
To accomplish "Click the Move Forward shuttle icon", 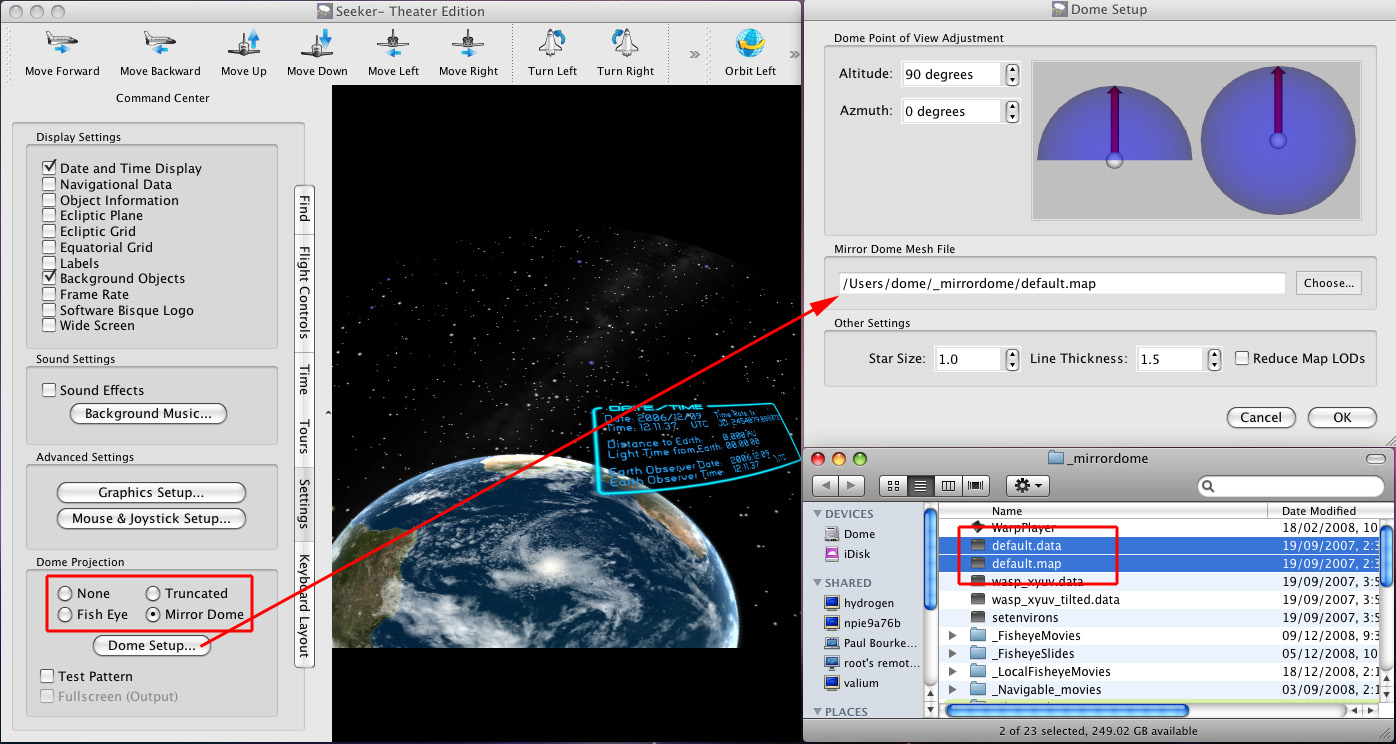I will point(62,44).
